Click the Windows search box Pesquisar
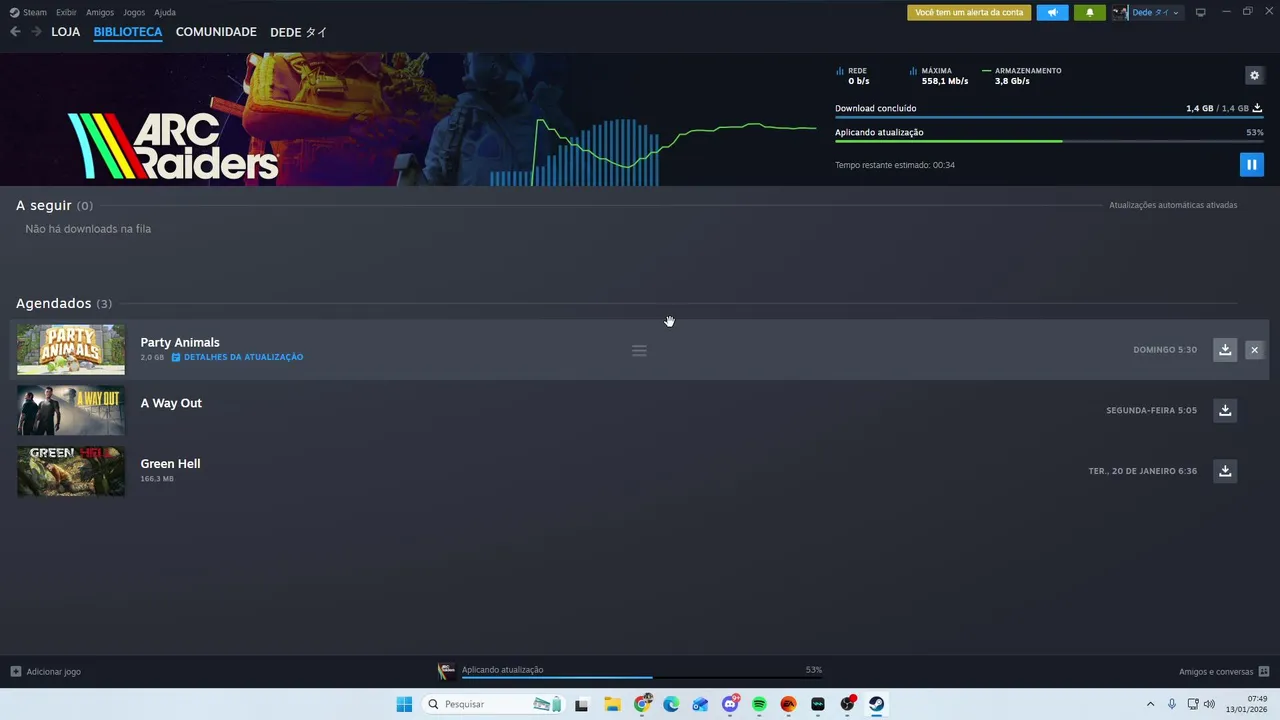The width and height of the screenshot is (1280, 720). pyautogui.click(x=494, y=704)
